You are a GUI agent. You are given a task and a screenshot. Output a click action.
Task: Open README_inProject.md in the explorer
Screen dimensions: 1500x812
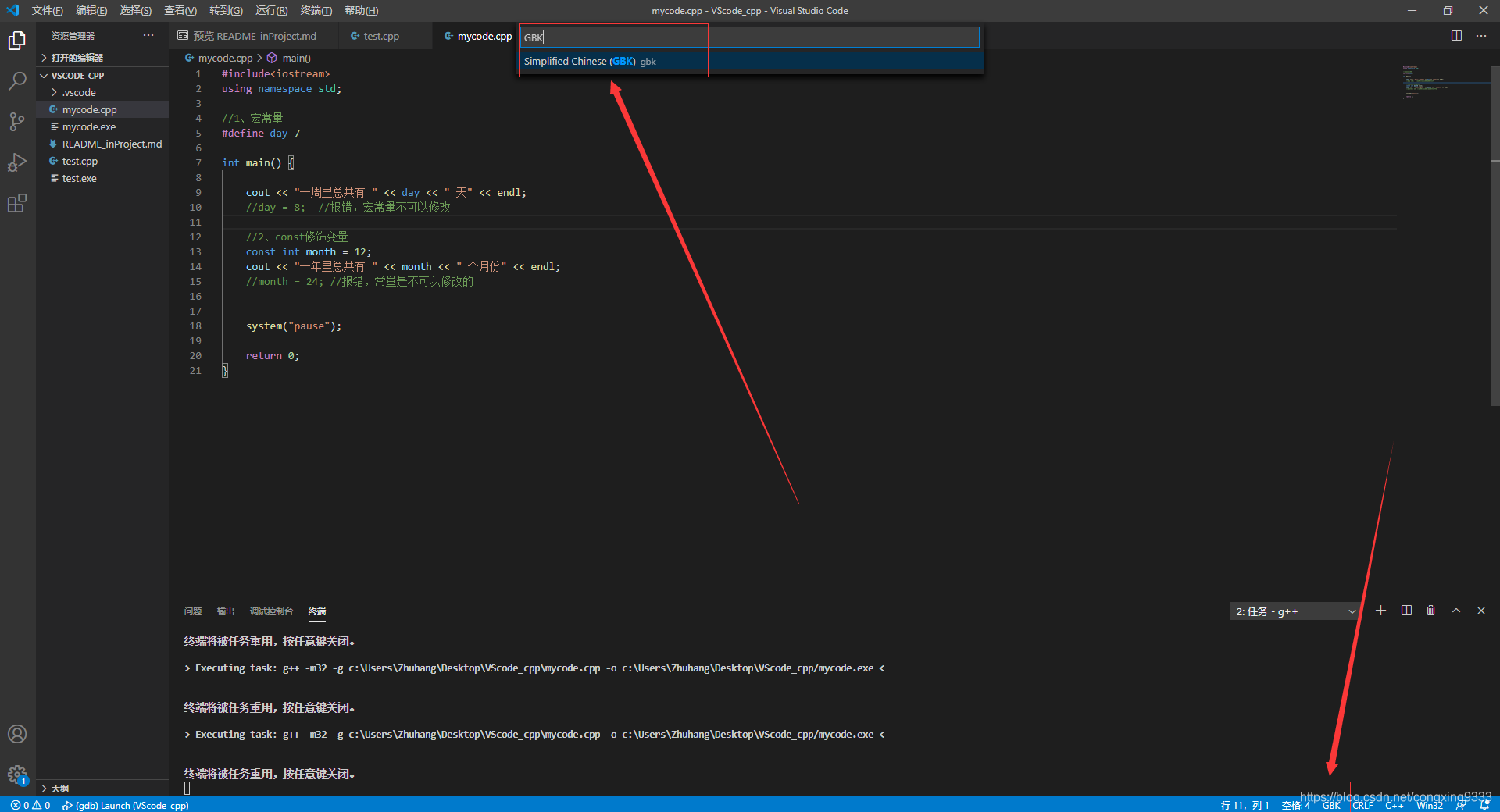[x=102, y=144]
